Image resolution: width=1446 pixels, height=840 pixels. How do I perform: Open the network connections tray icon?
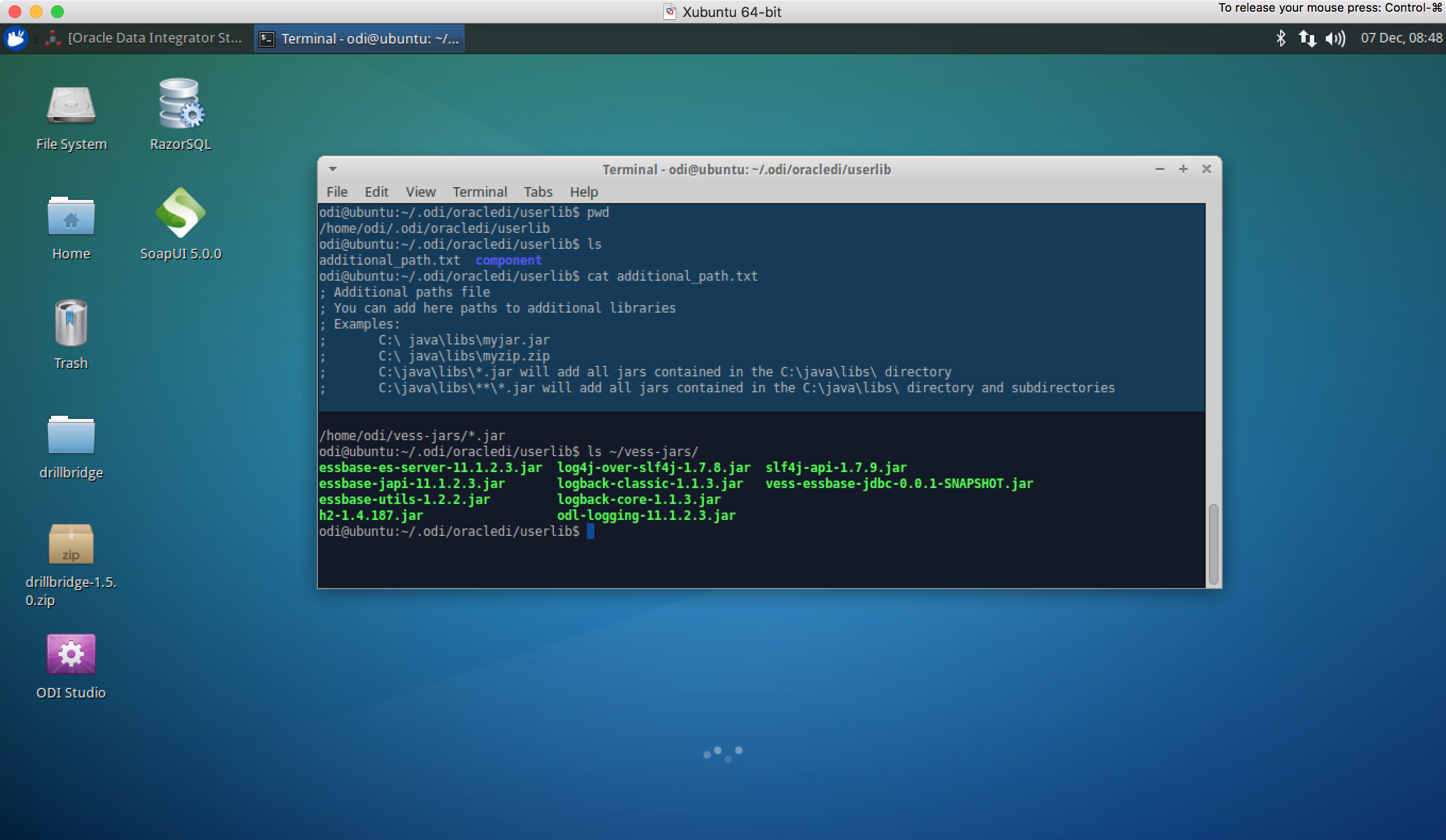1308,38
